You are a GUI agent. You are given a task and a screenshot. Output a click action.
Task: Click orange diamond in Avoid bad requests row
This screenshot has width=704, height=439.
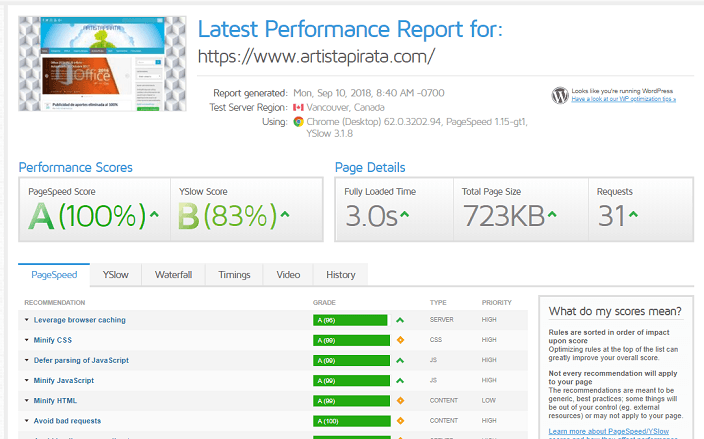(400, 421)
